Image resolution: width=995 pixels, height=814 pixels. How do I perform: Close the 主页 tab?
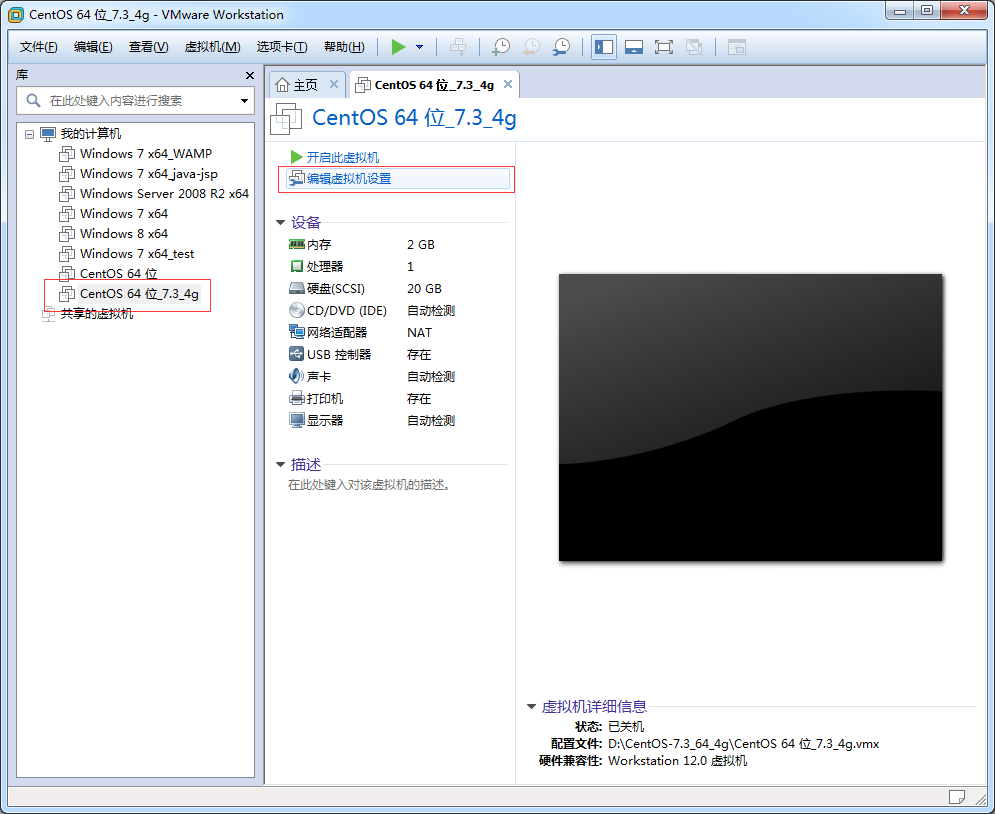[334, 84]
